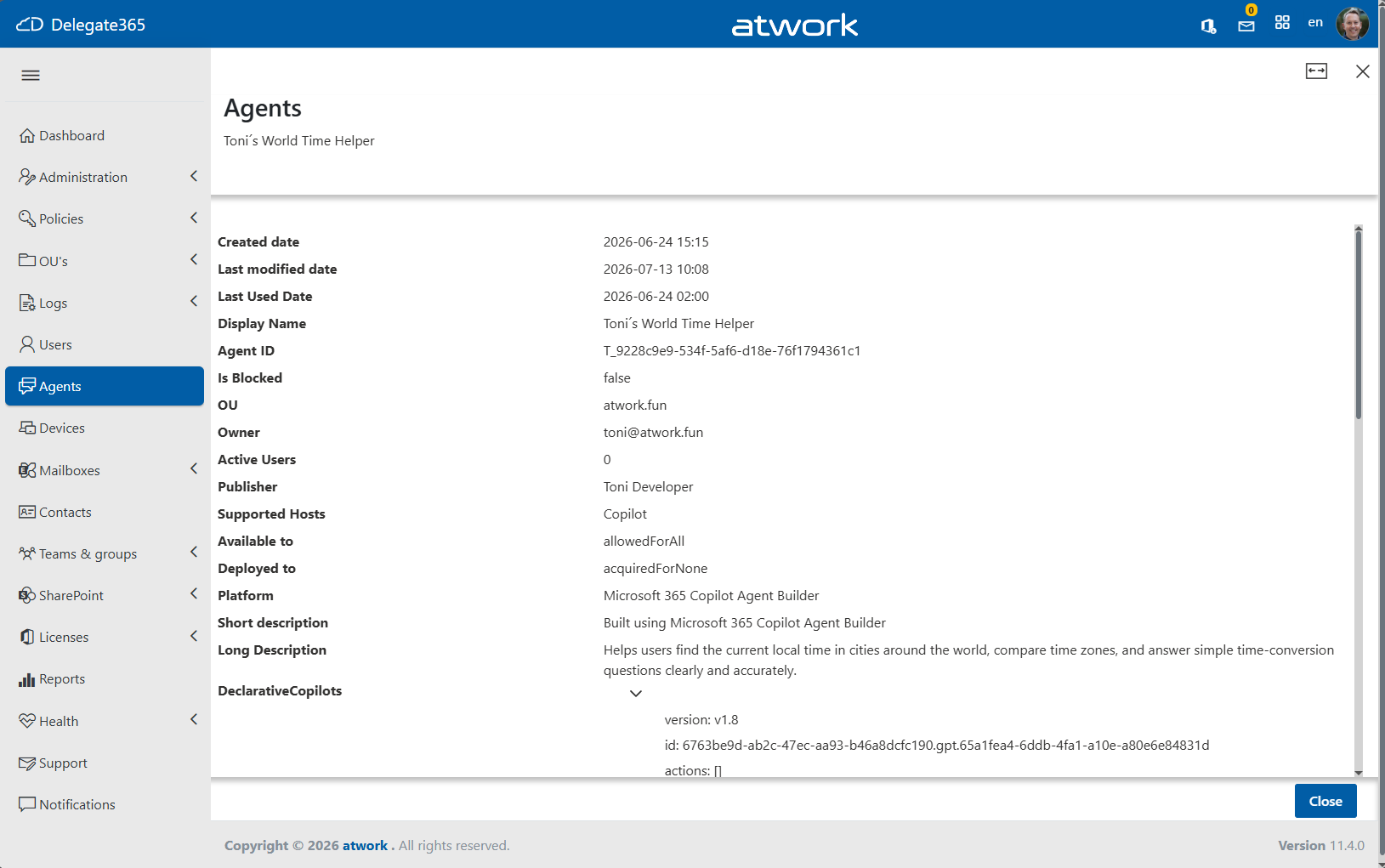Expand the SharePoint submenu chevron
Viewport: 1385px width, 868px height.
point(194,593)
